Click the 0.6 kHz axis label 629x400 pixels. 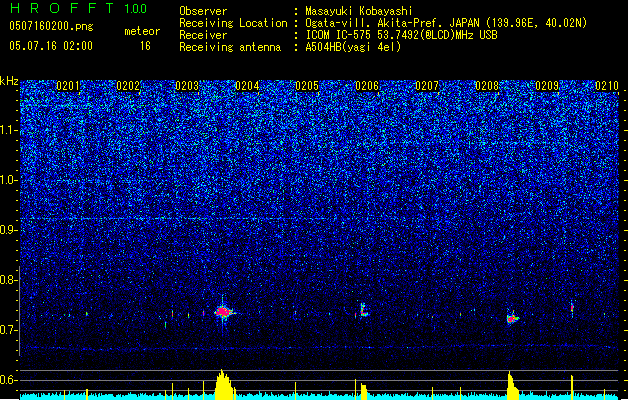coord(8,380)
